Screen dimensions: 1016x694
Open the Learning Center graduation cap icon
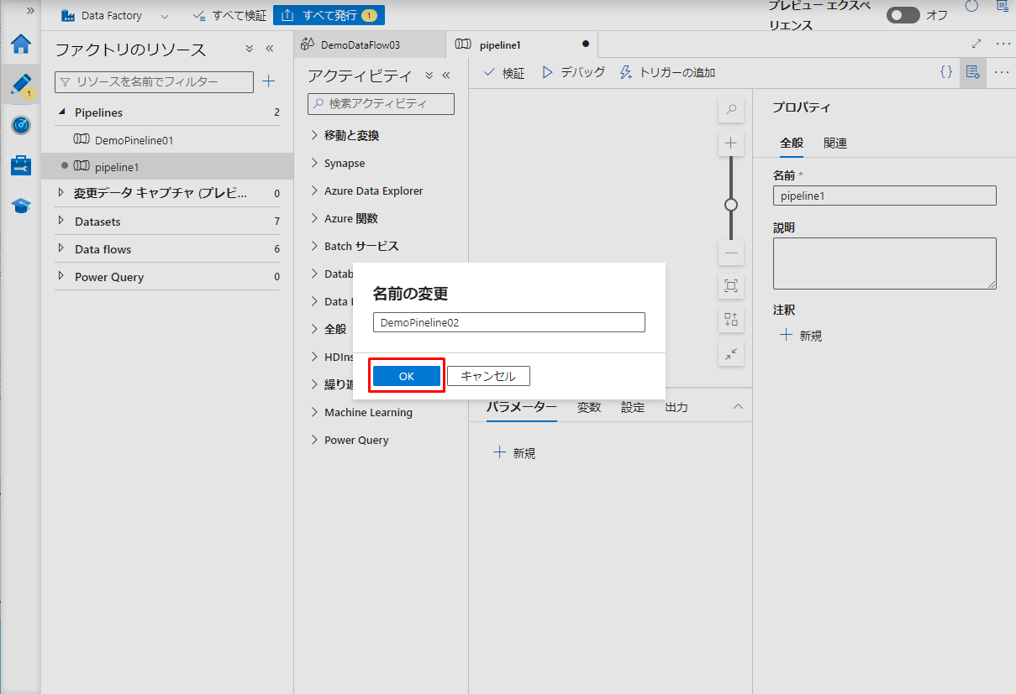coord(21,205)
